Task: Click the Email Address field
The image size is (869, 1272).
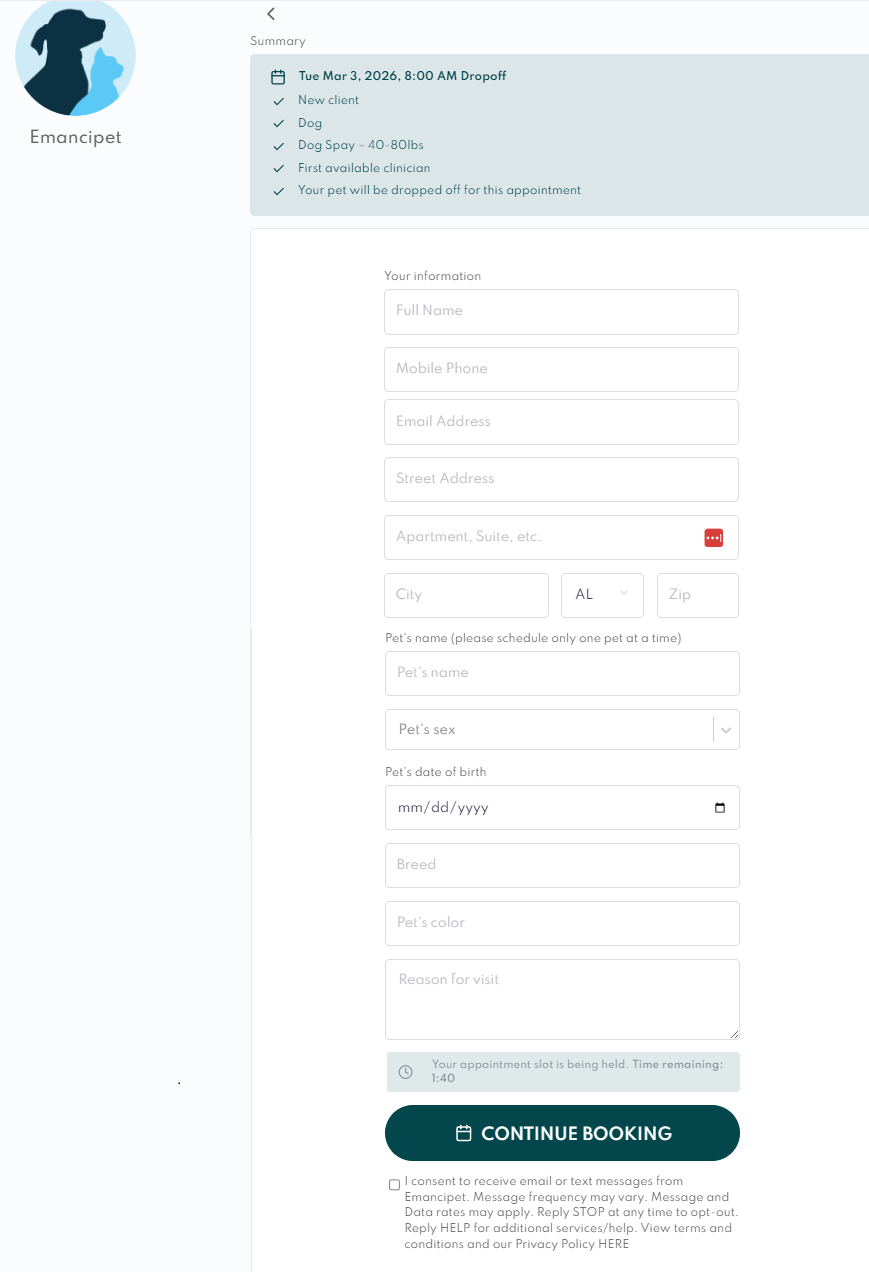Action: click(x=561, y=422)
